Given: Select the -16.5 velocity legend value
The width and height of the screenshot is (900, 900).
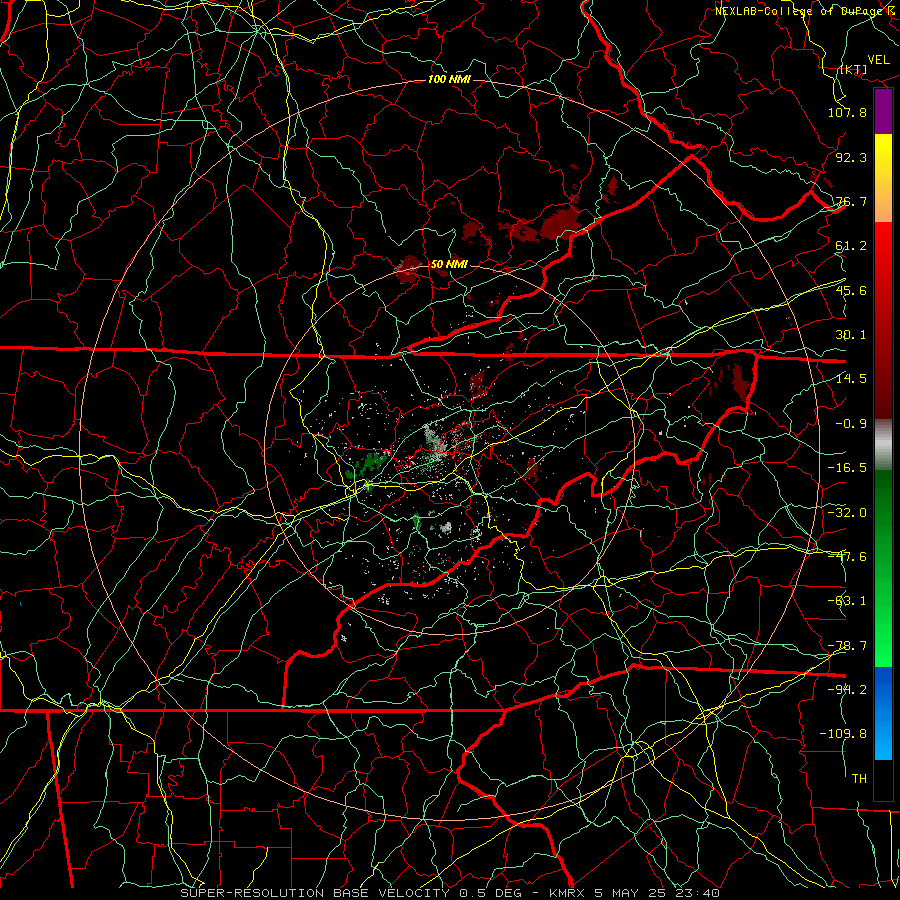Looking at the screenshot, I should [847, 468].
